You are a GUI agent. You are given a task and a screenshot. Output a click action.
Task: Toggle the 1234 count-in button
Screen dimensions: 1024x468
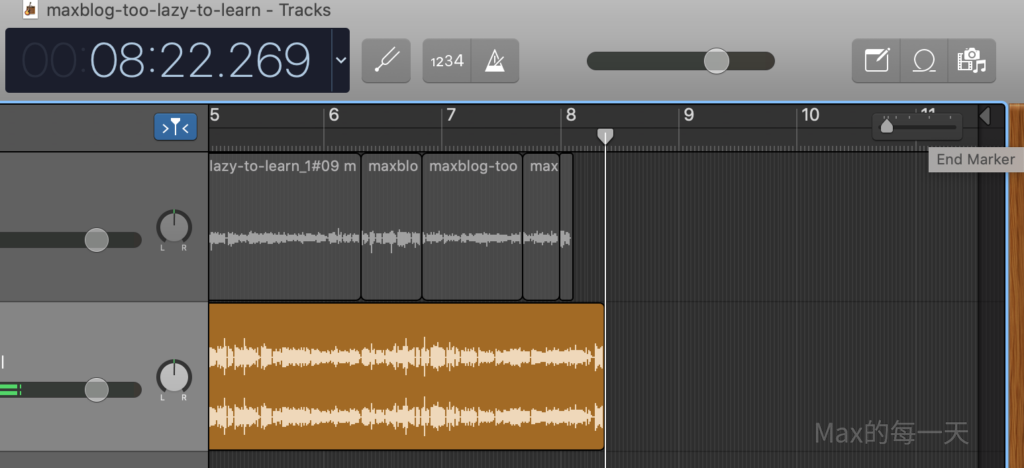coord(447,61)
